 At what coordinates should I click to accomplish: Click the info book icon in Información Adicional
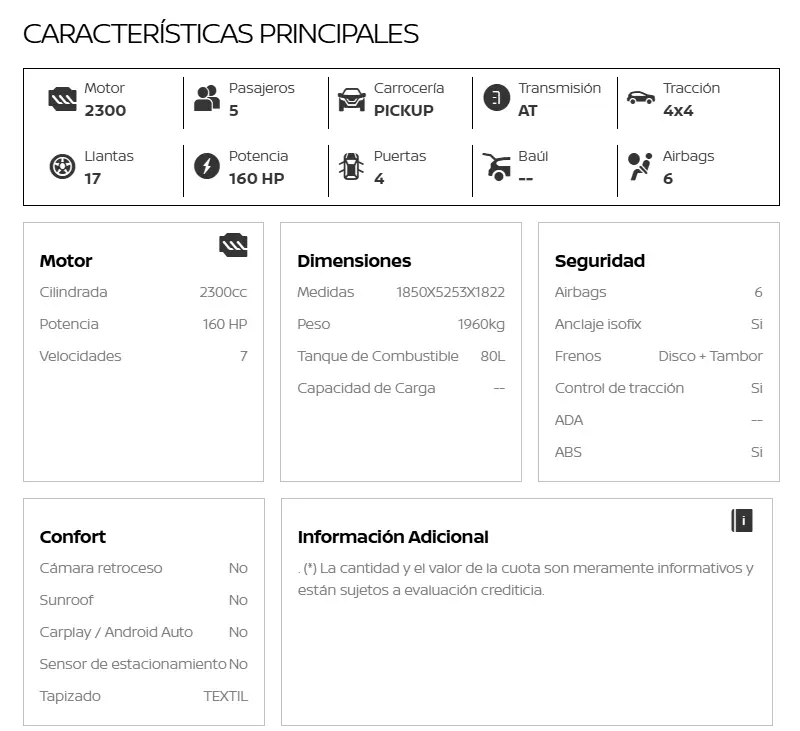tap(742, 520)
